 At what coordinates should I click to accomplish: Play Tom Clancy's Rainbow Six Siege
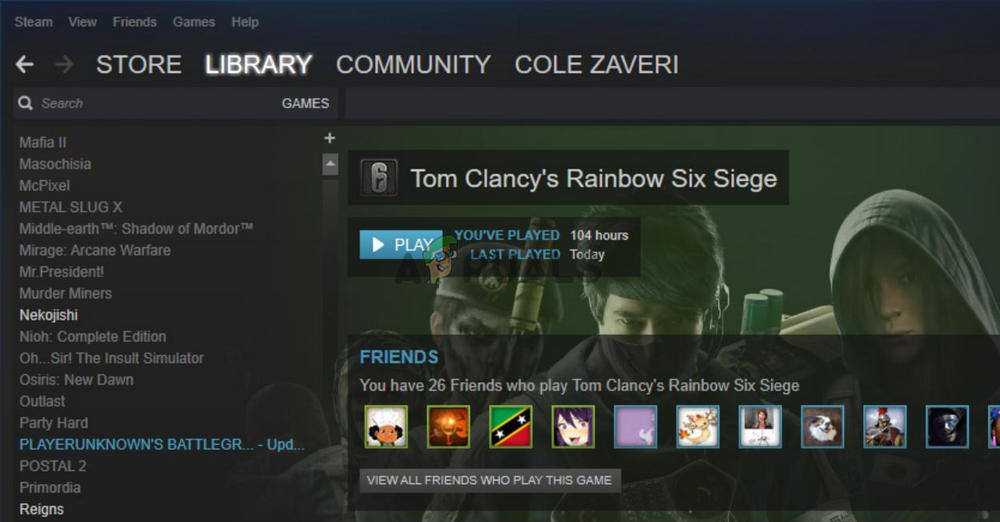401,245
